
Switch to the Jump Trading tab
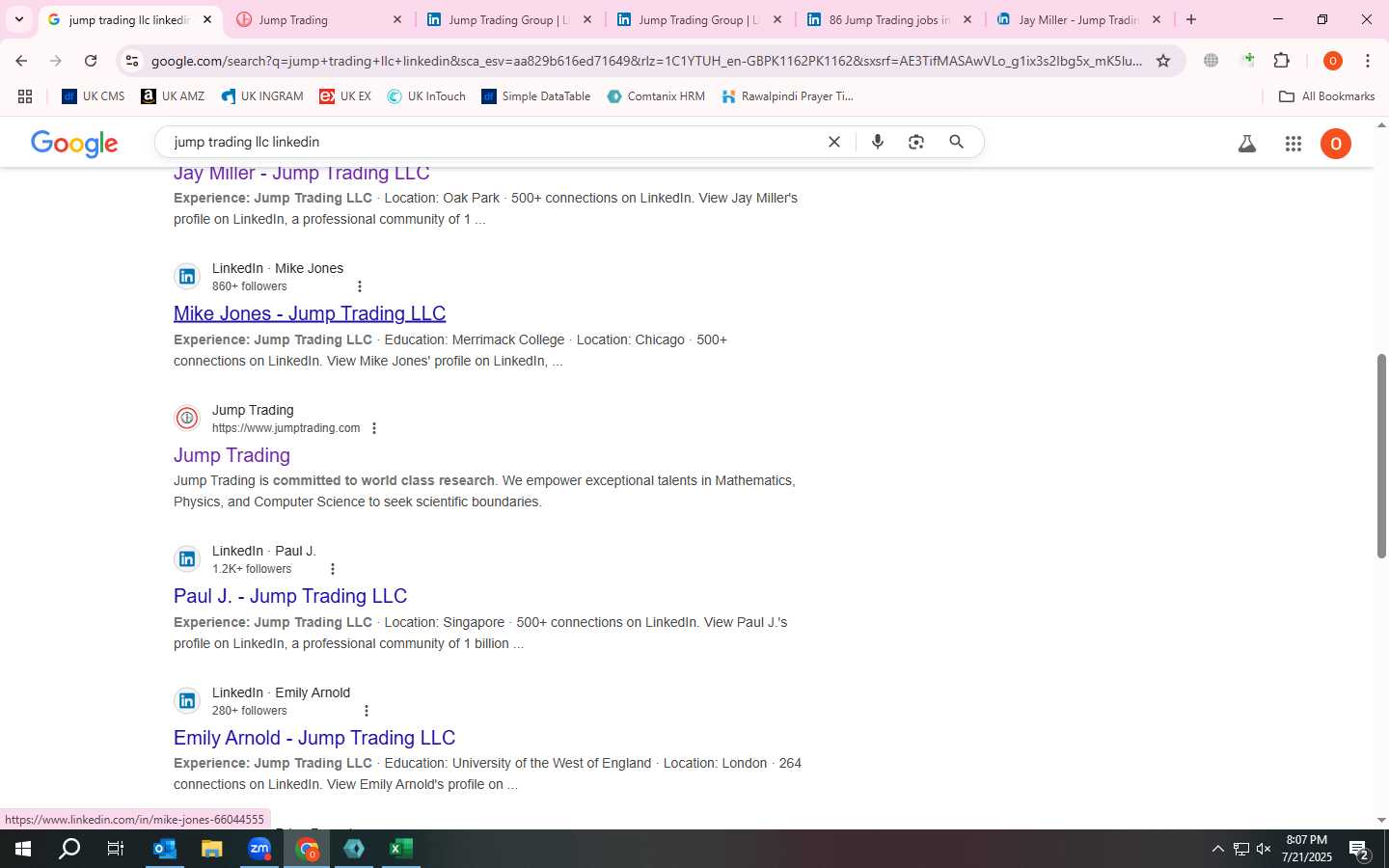[319, 19]
